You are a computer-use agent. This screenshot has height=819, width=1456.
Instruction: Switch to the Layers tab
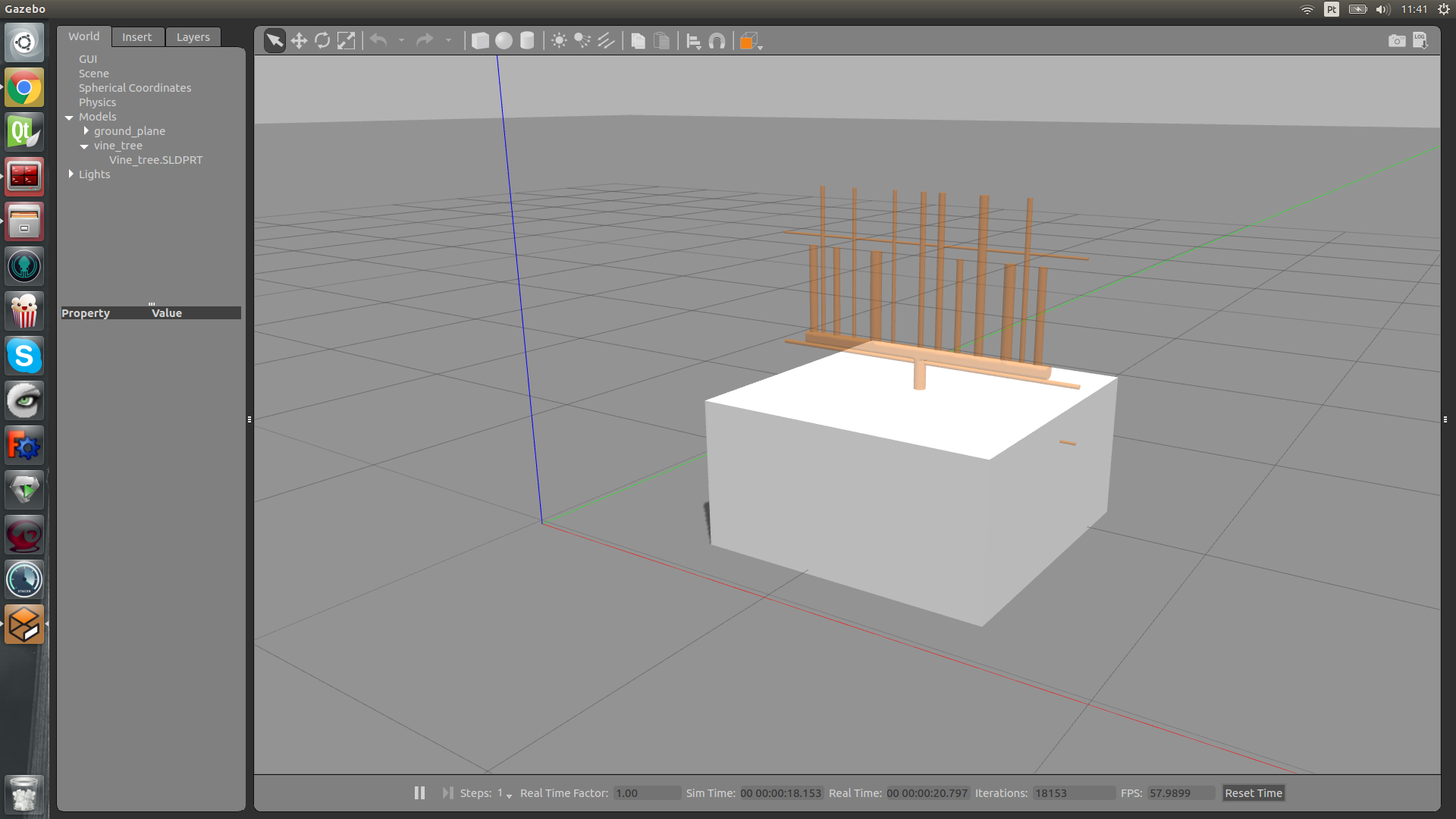coord(193,37)
